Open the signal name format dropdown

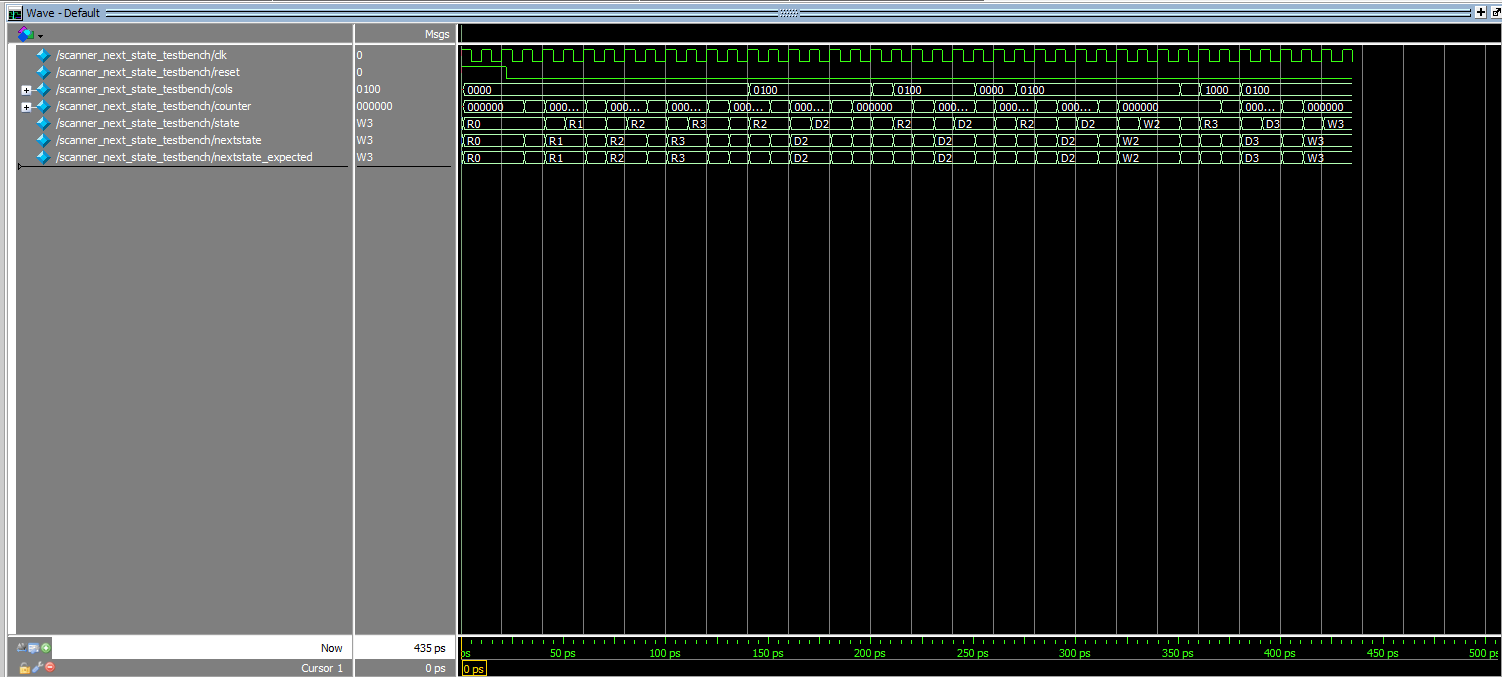pos(29,34)
